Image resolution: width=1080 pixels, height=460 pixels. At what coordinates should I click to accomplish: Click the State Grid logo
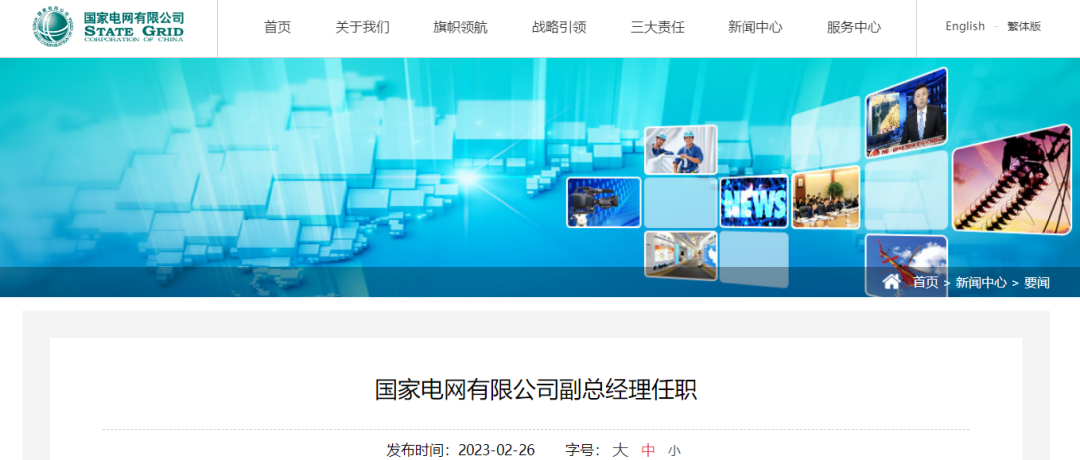tap(108, 28)
